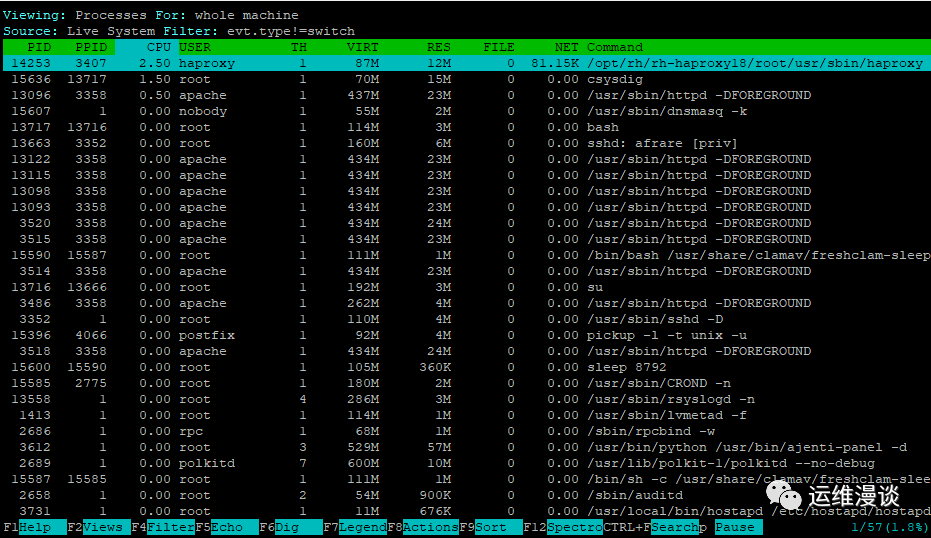The height and width of the screenshot is (538, 931).
Task: Select the sleep 8792 process row
Action: (466, 368)
